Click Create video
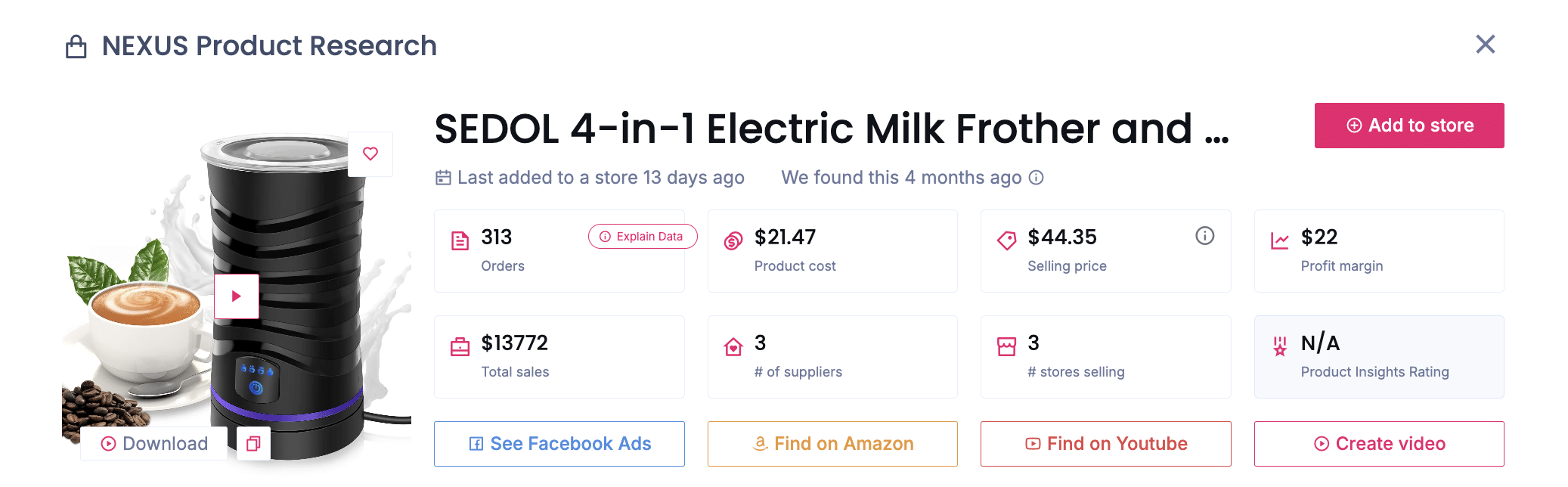The width and height of the screenshot is (1568, 487). [1378, 444]
